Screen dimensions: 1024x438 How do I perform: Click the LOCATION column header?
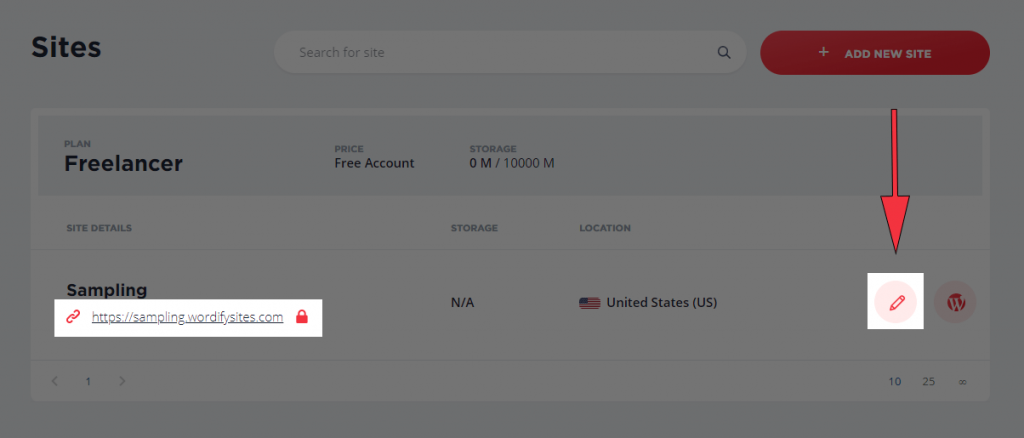605,228
